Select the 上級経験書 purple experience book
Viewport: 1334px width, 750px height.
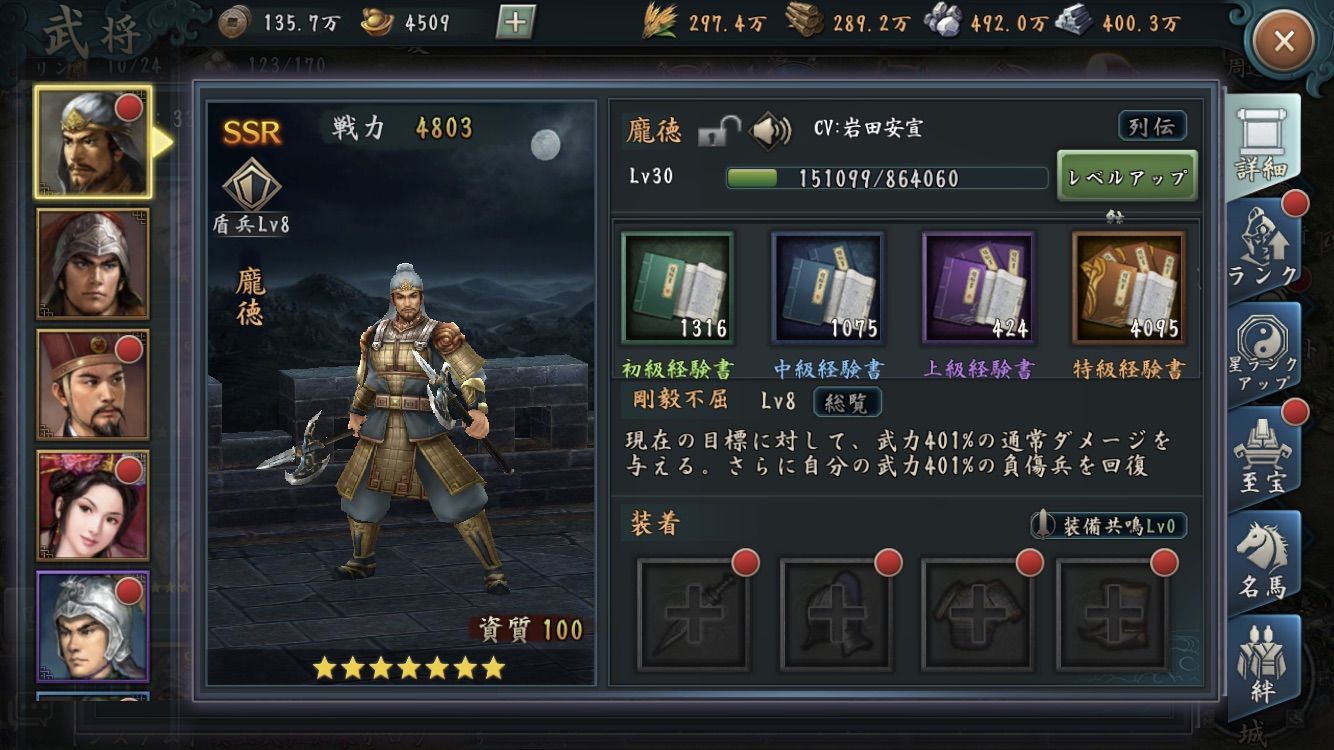tap(978, 288)
